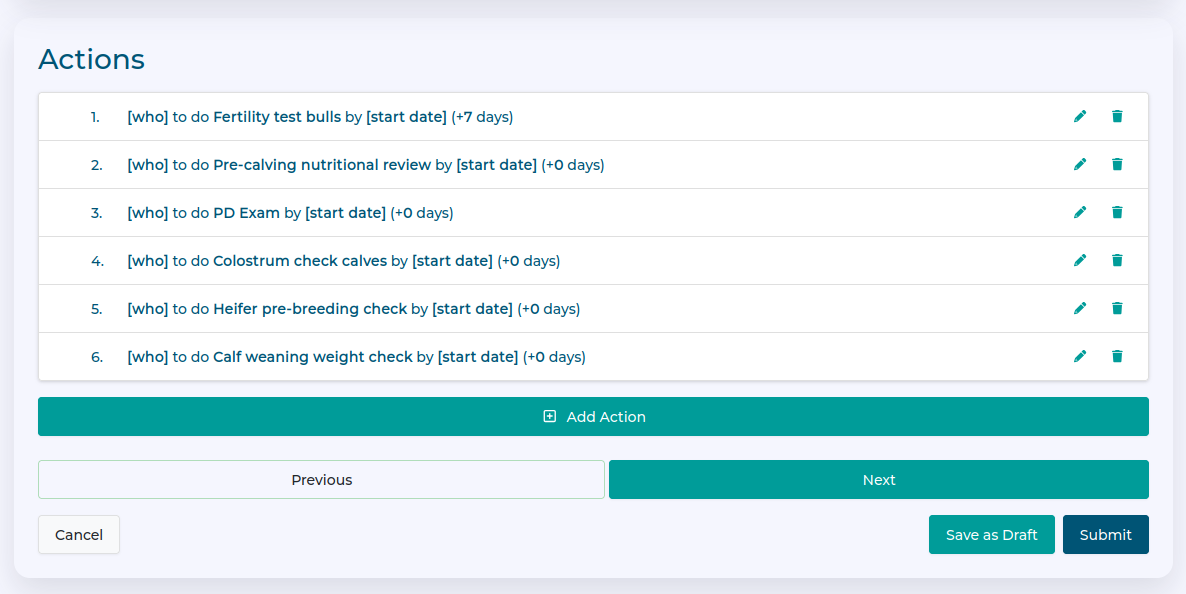The height and width of the screenshot is (594, 1186).
Task: Delete the Colostrum check calves action
Action: point(1117,260)
